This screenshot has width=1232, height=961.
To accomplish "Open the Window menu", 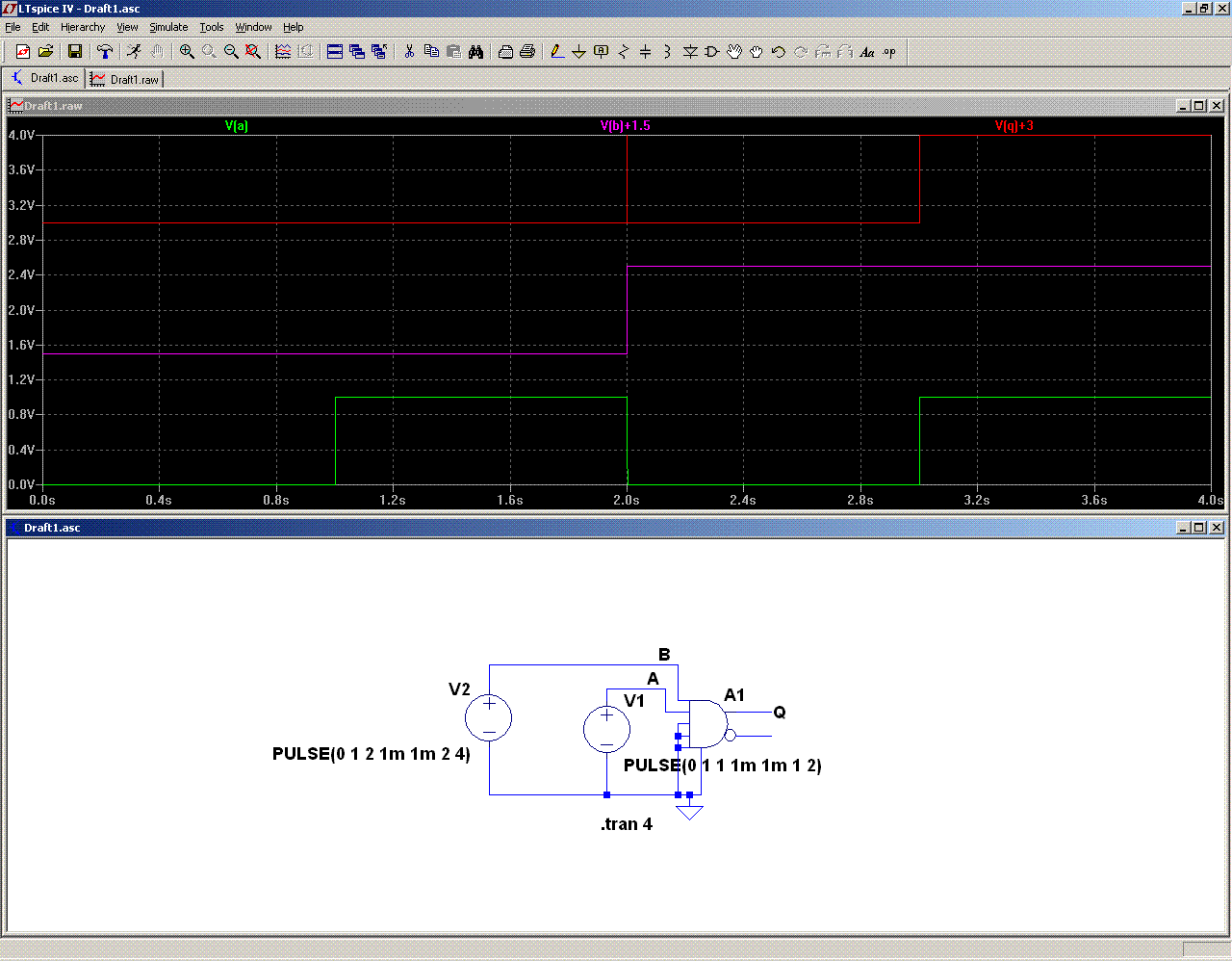I will 253,27.
